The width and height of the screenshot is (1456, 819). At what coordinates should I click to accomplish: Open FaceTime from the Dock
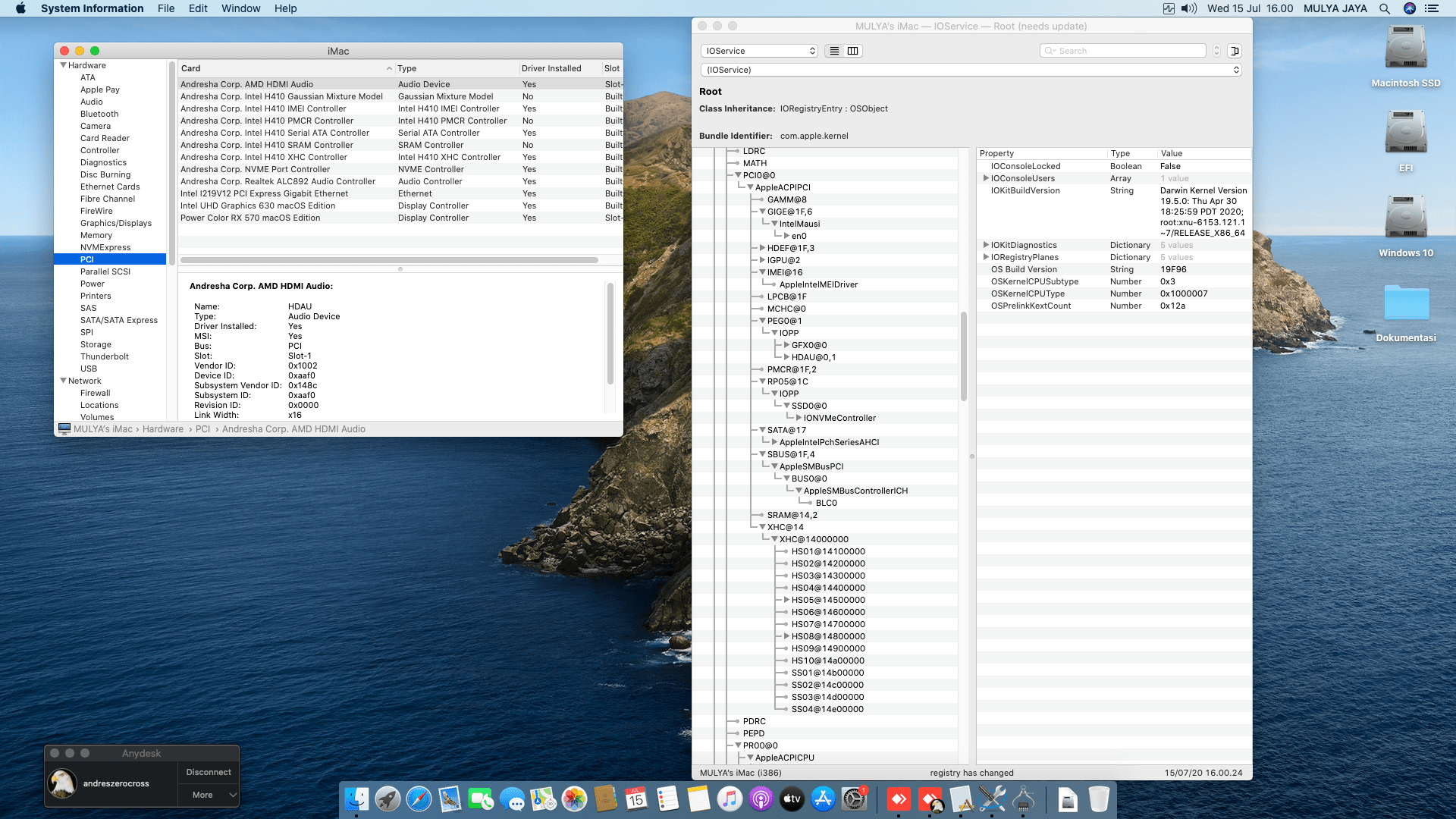481,799
